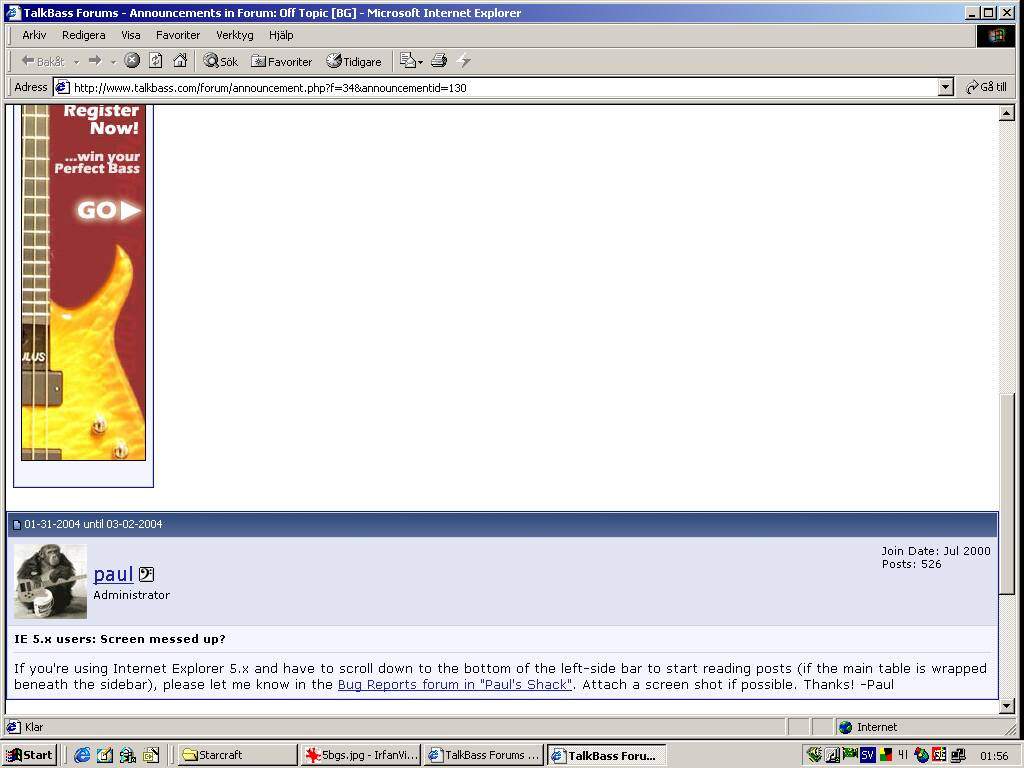Switch to 5bgs.jpg IrfanView taskbar button

pos(360,755)
